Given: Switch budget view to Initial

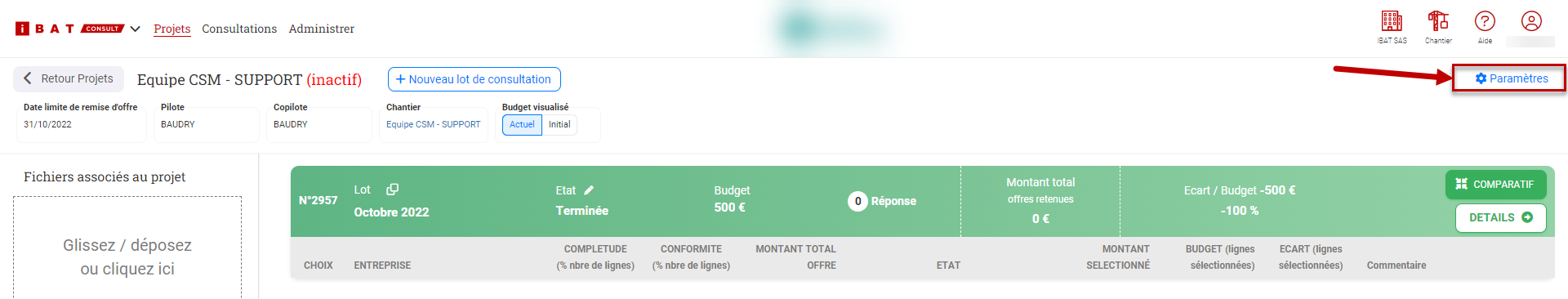Looking at the screenshot, I should tap(559, 125).
